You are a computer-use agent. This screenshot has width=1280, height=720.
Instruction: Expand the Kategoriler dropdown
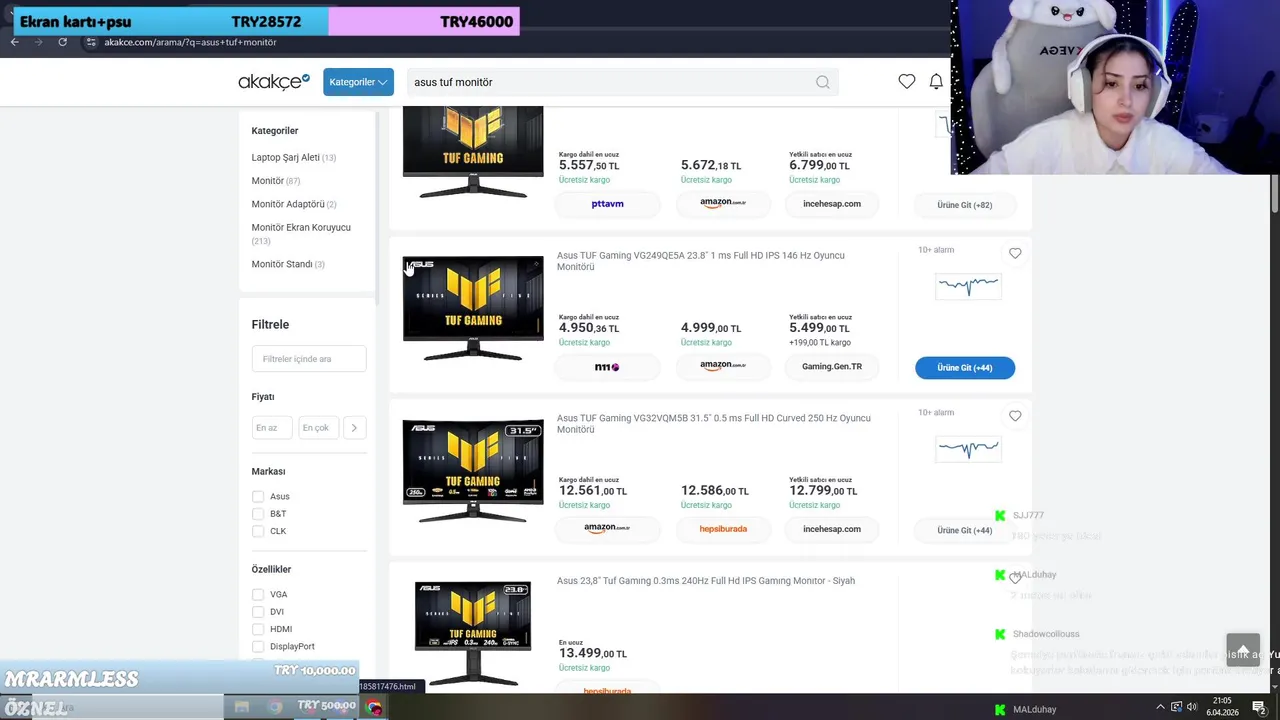[x=358, y=82]
